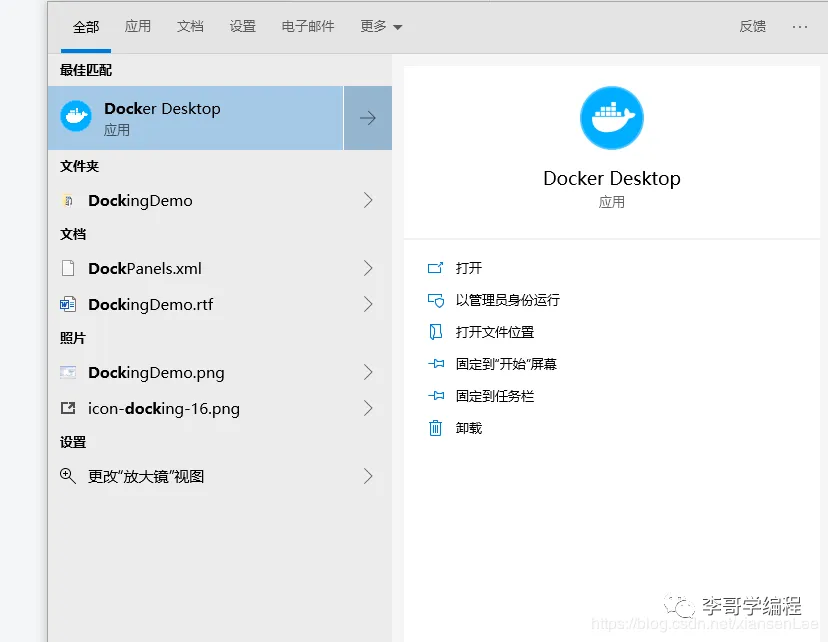Click Docker Desktop title in preview pane

click(611, 178)
